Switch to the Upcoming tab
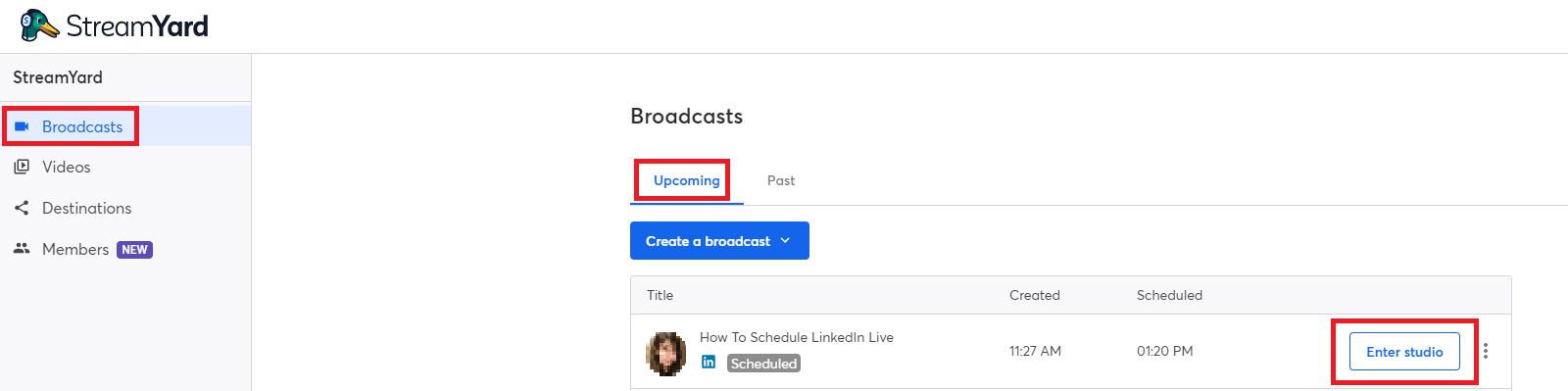Viewport: 1568px width, 391px height. click(687, 180)
